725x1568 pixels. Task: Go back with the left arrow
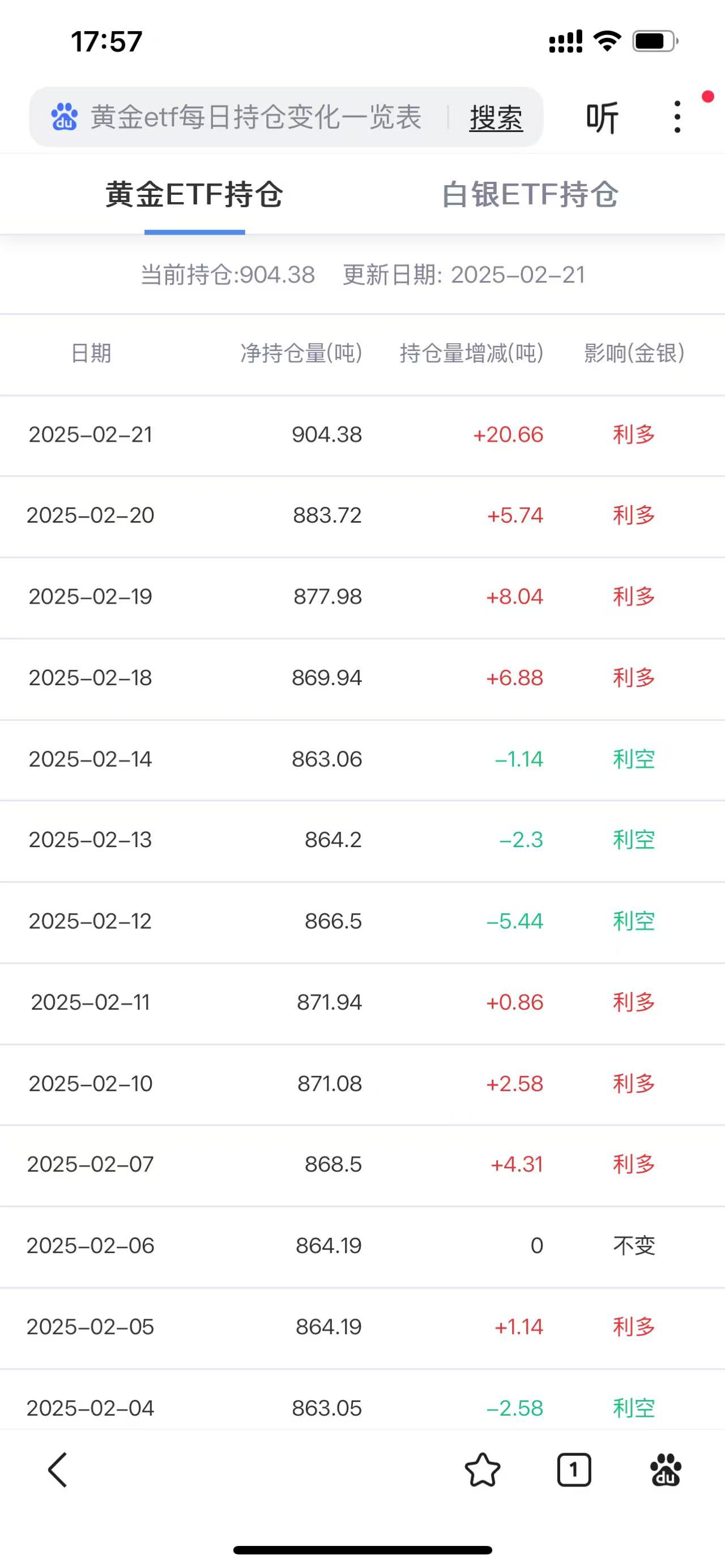click(x=58, y=1470)
